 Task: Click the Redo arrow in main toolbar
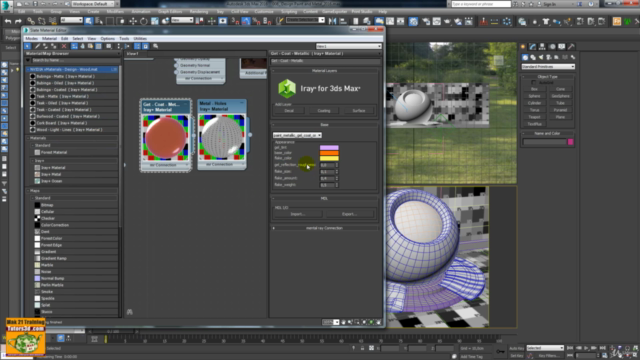(18, 21)
